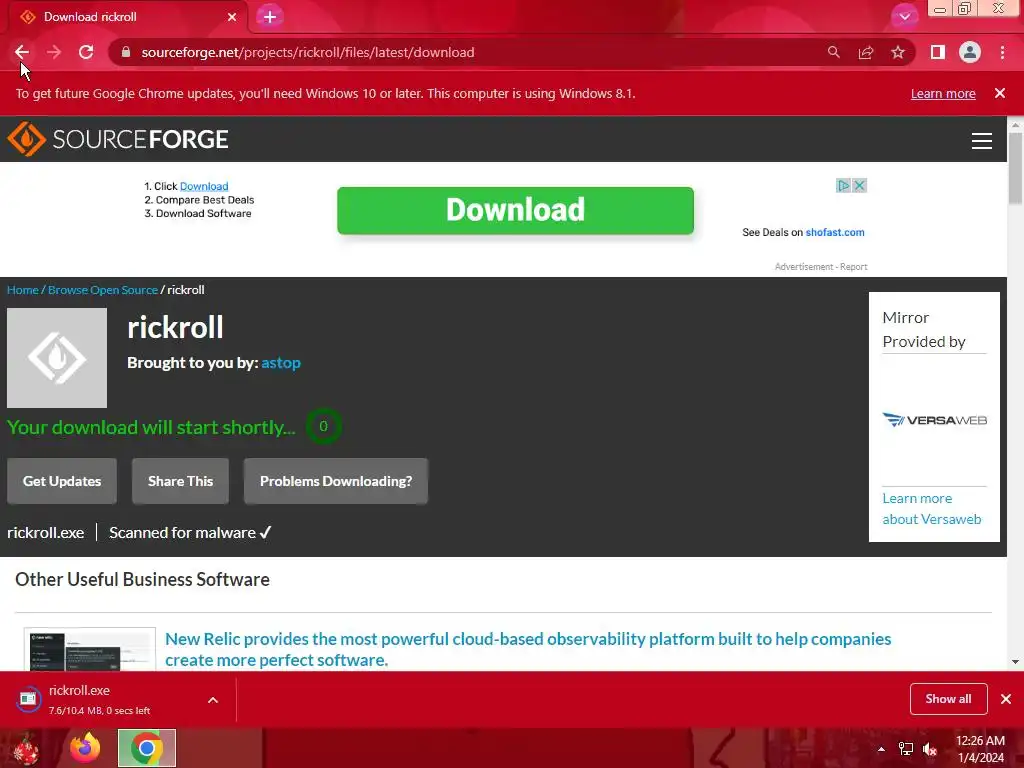Close the Download rickroll tab
The height and width of the screenshot is (768, 1024).
point(232,17)
